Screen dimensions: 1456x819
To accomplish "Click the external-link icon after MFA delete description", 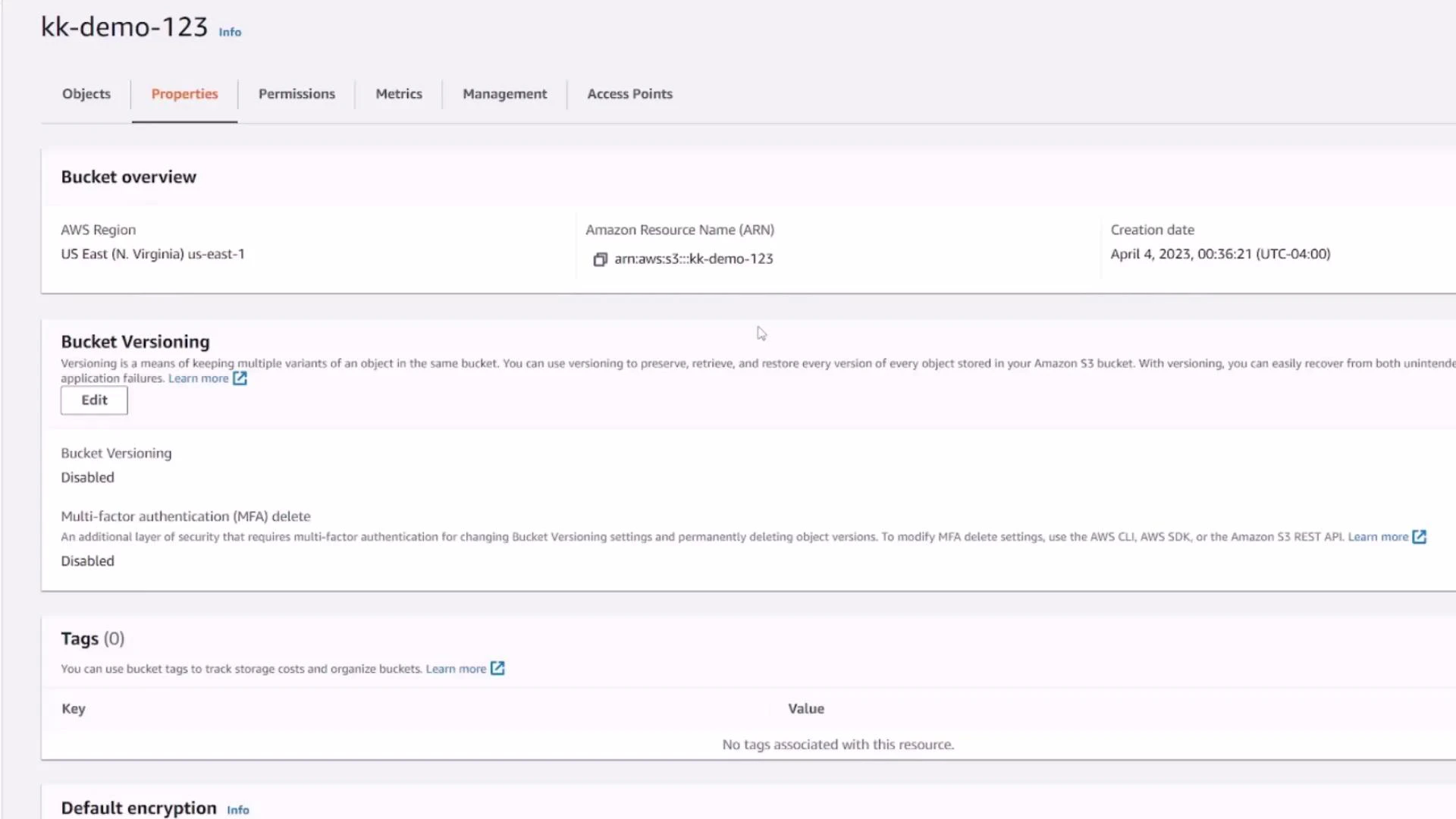I will click(x=1420, y=536).
